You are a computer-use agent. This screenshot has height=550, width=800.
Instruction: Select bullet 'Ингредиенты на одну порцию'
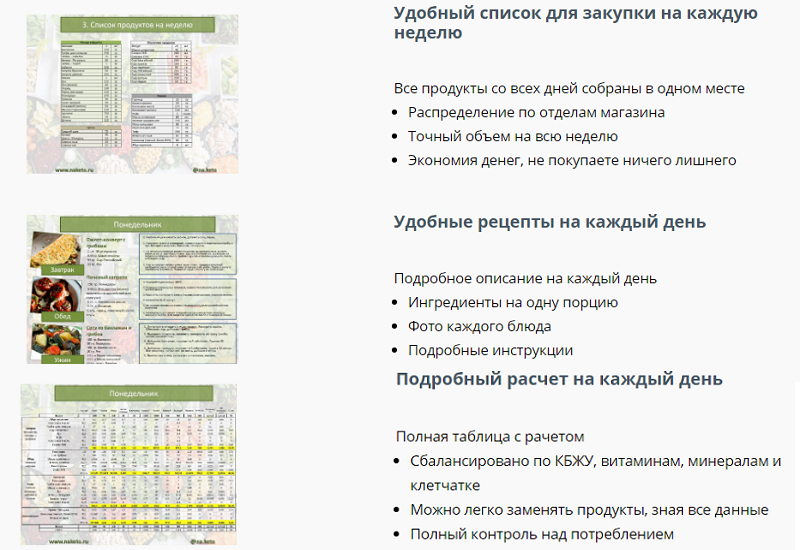pos(512,302)
